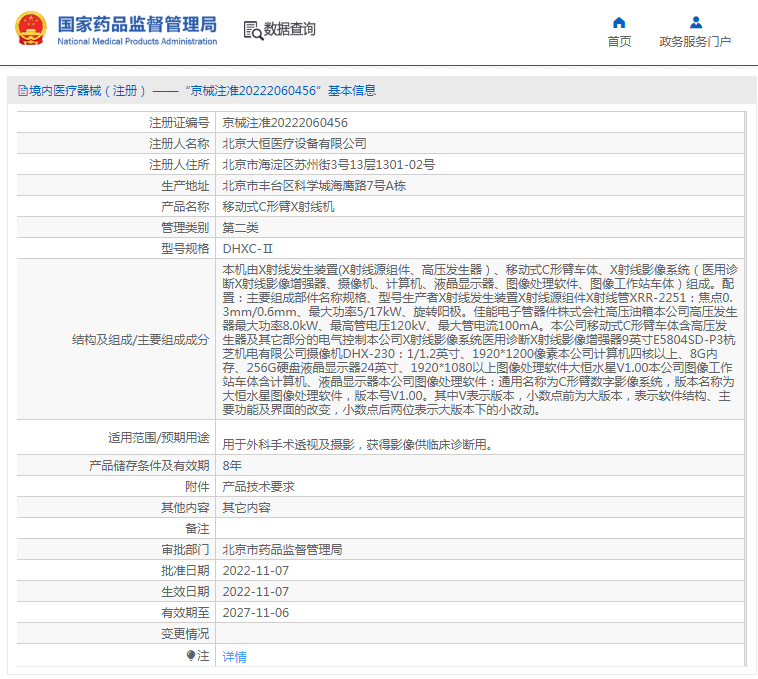Click the 注册人名称 row label
Screen dimensions: 758x679
coord(179,144)
